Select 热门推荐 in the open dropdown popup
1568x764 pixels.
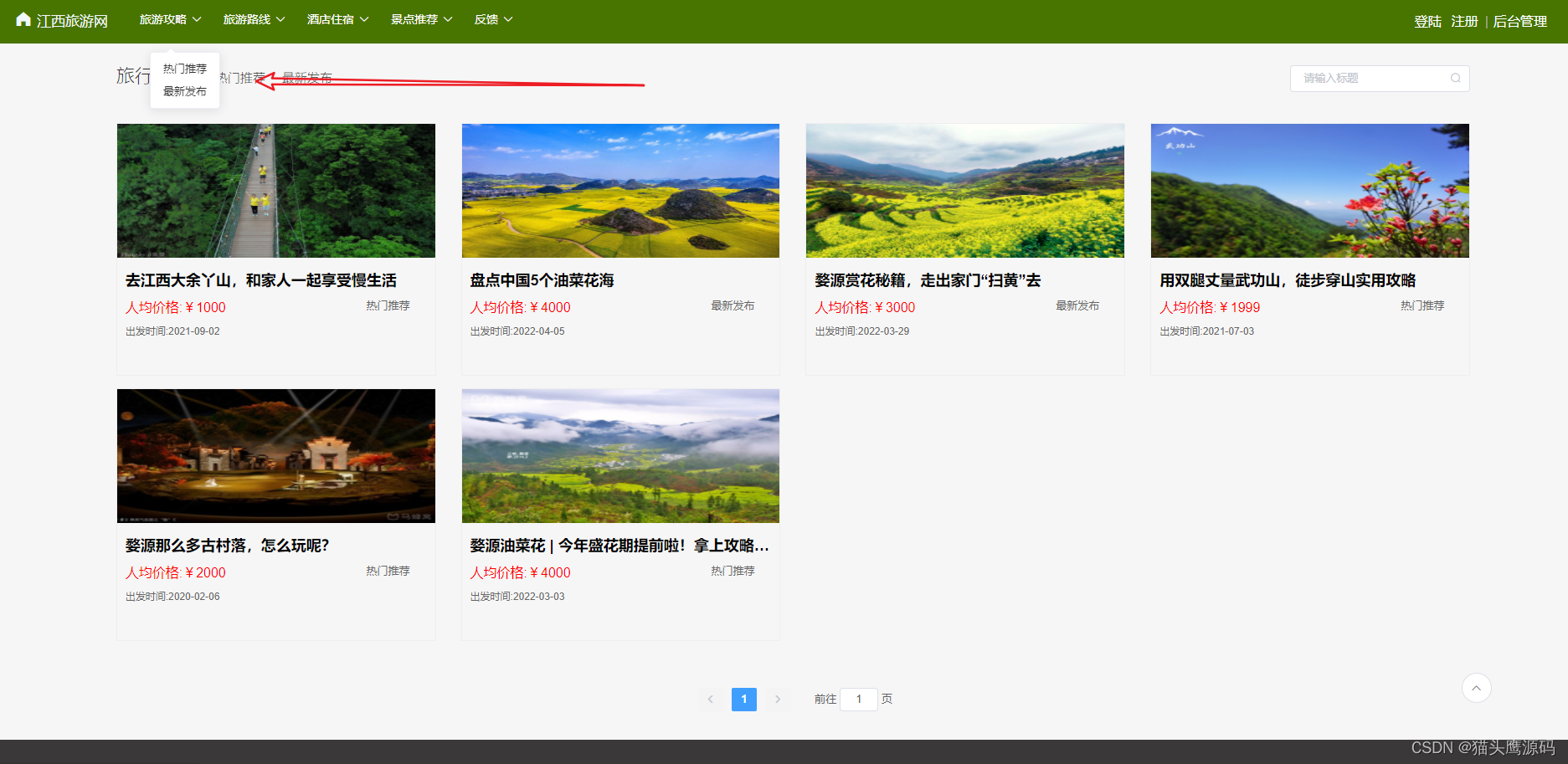point(185,69)
